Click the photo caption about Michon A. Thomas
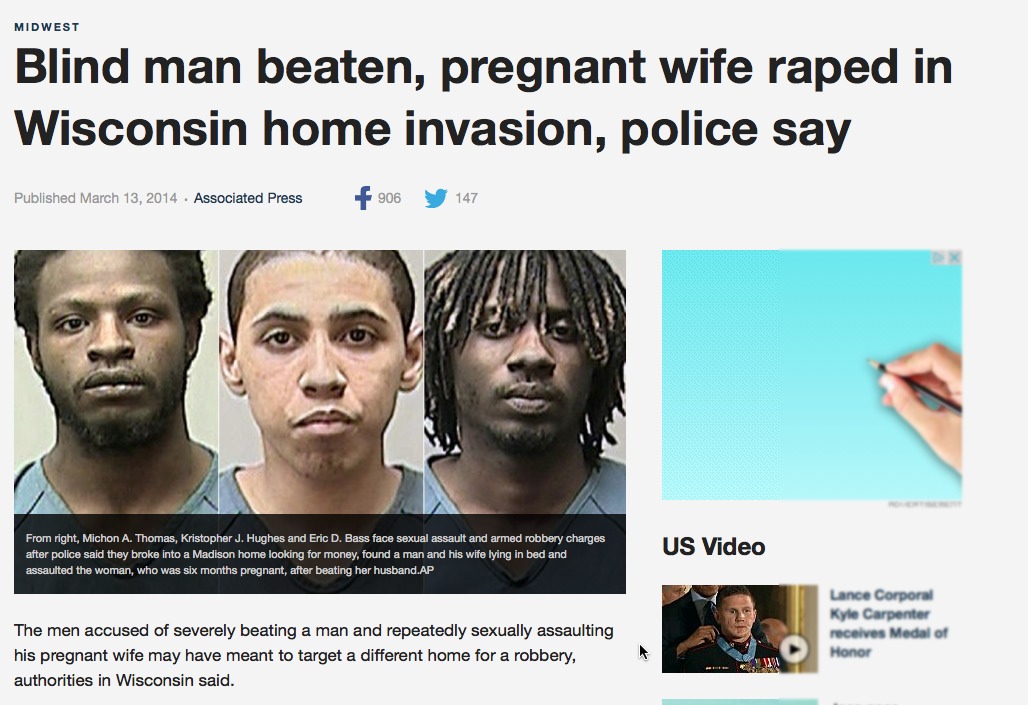Image resolution: width=1028 pixels, height=705 pixels. tap(315, 554)
